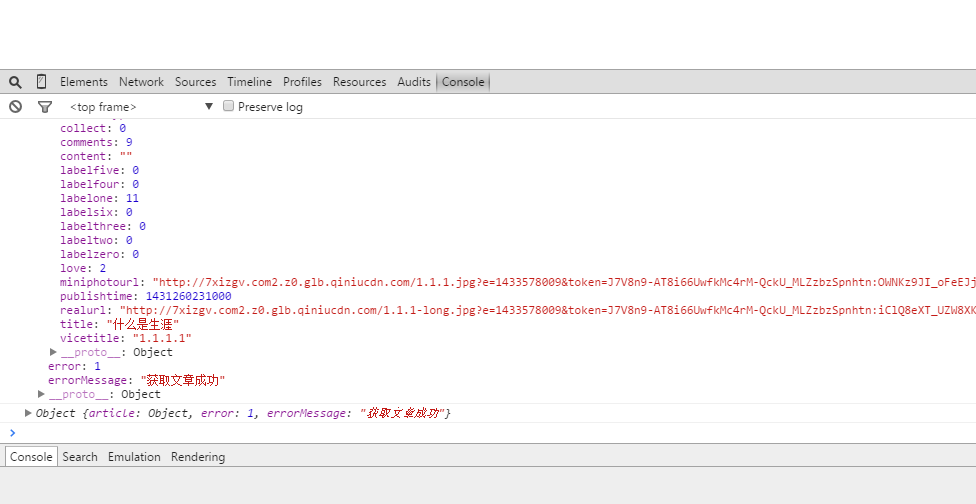976x504 pixels.
Task: Click the inspect element magnifier icon
Action: pyautogui.click(x=15, y=82)
